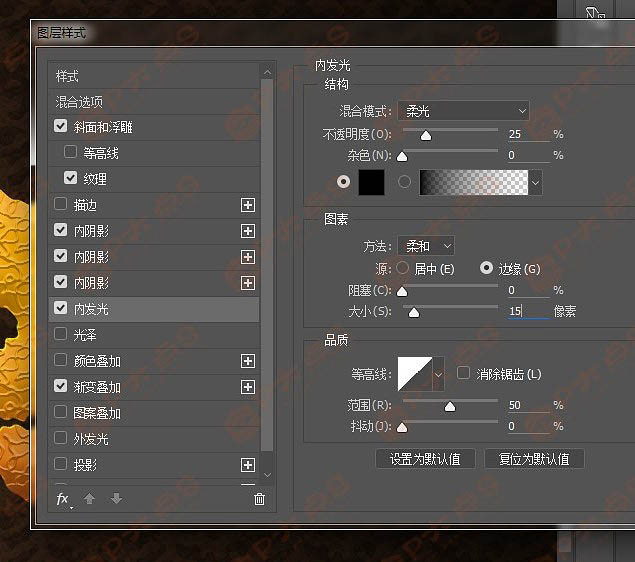Click the move effect down arrow

(x=116, y=499)
